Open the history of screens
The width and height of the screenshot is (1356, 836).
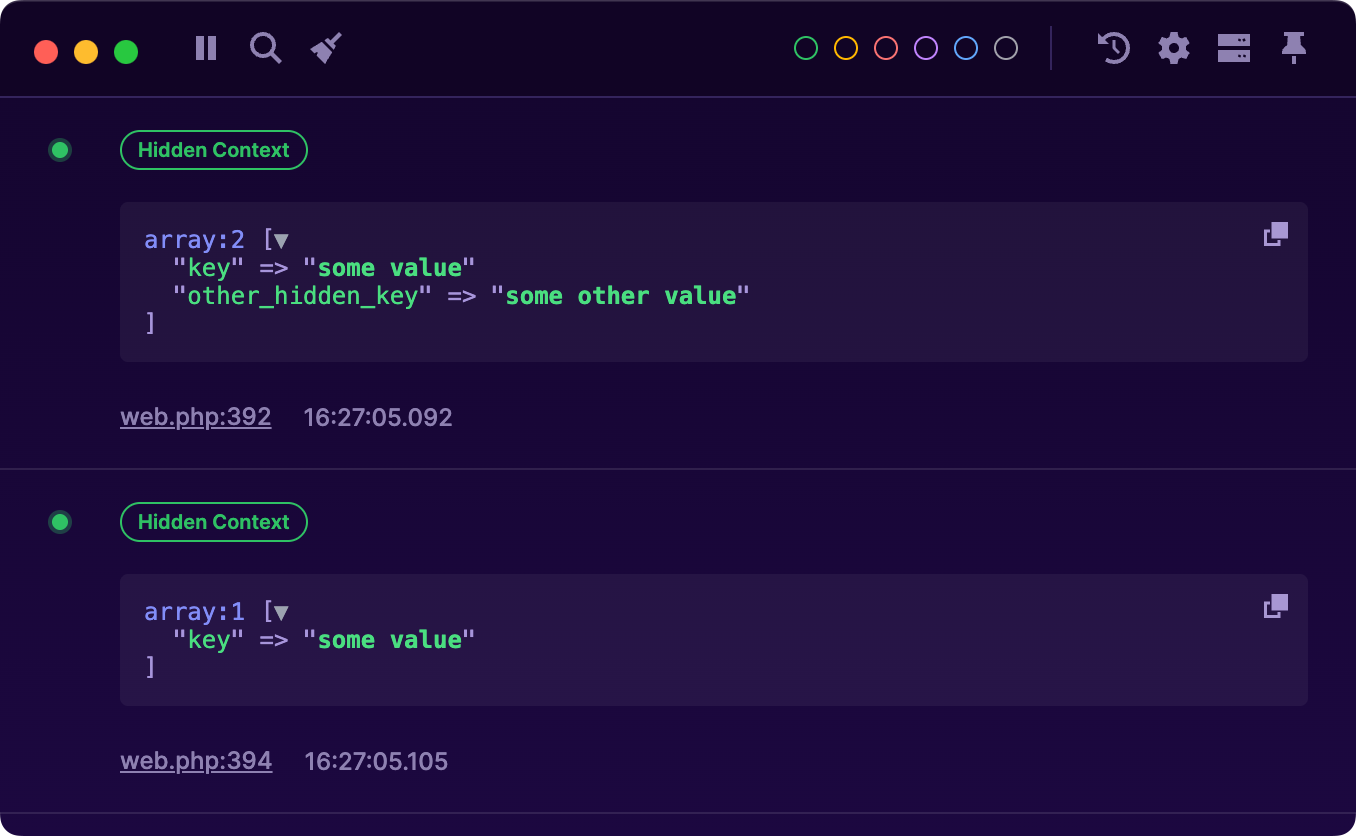1113,47
